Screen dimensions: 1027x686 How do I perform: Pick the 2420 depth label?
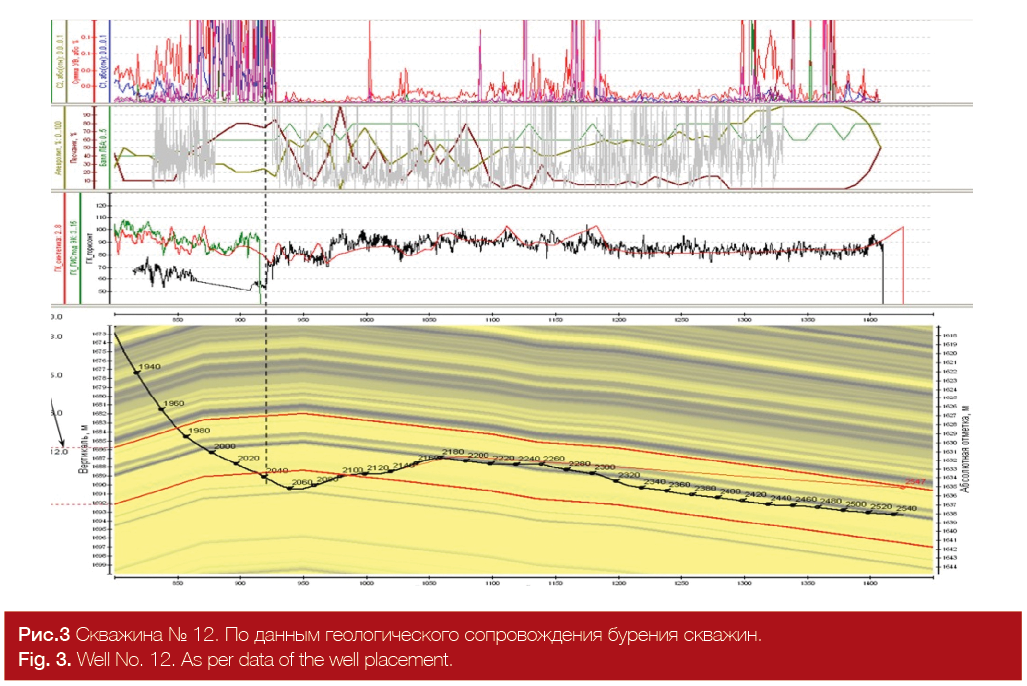[756, 495]
